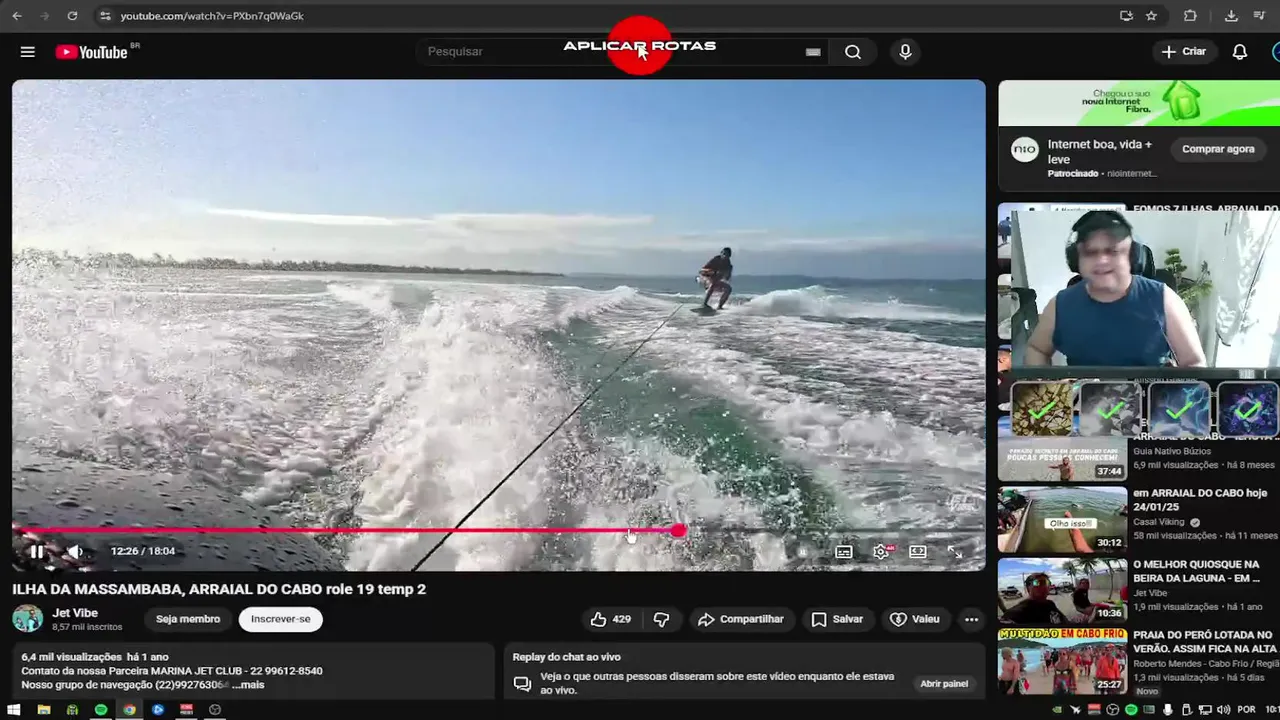Click 'Replay do chat ao vivo' heading
This screenshot has height=720, width=1280.
(567, 657)
